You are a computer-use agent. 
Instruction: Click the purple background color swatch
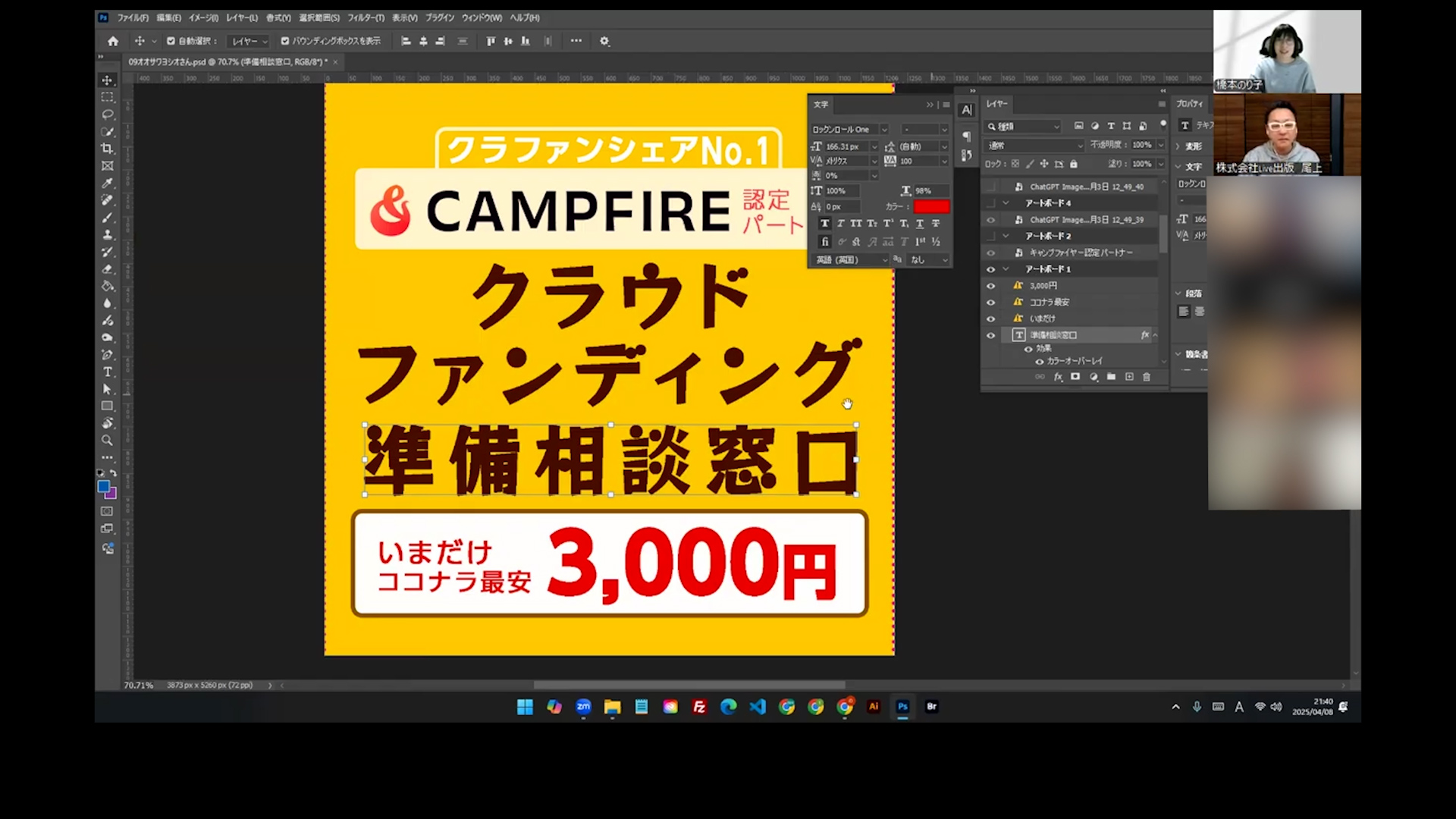click(112, 494)
